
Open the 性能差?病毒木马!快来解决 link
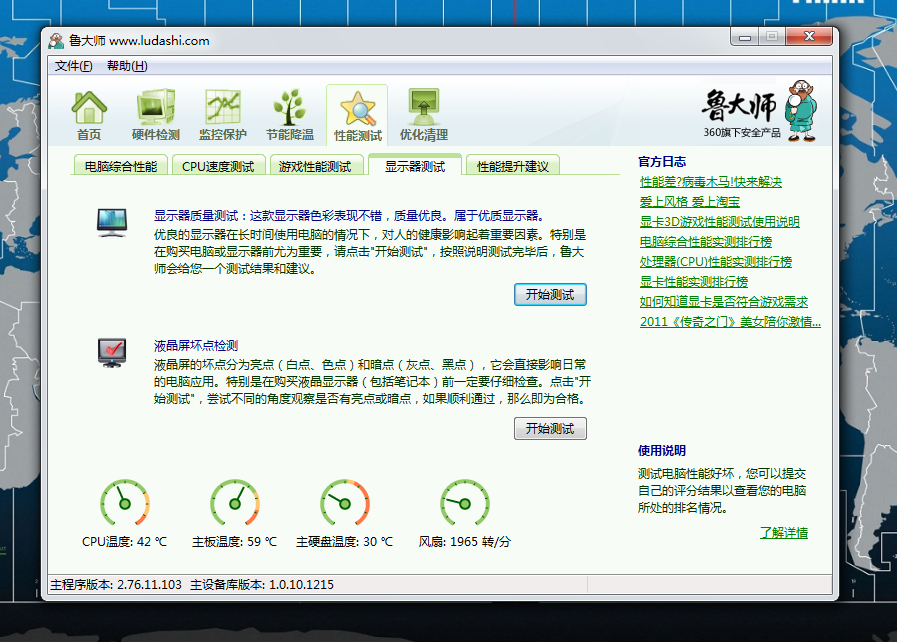(711, 182)
